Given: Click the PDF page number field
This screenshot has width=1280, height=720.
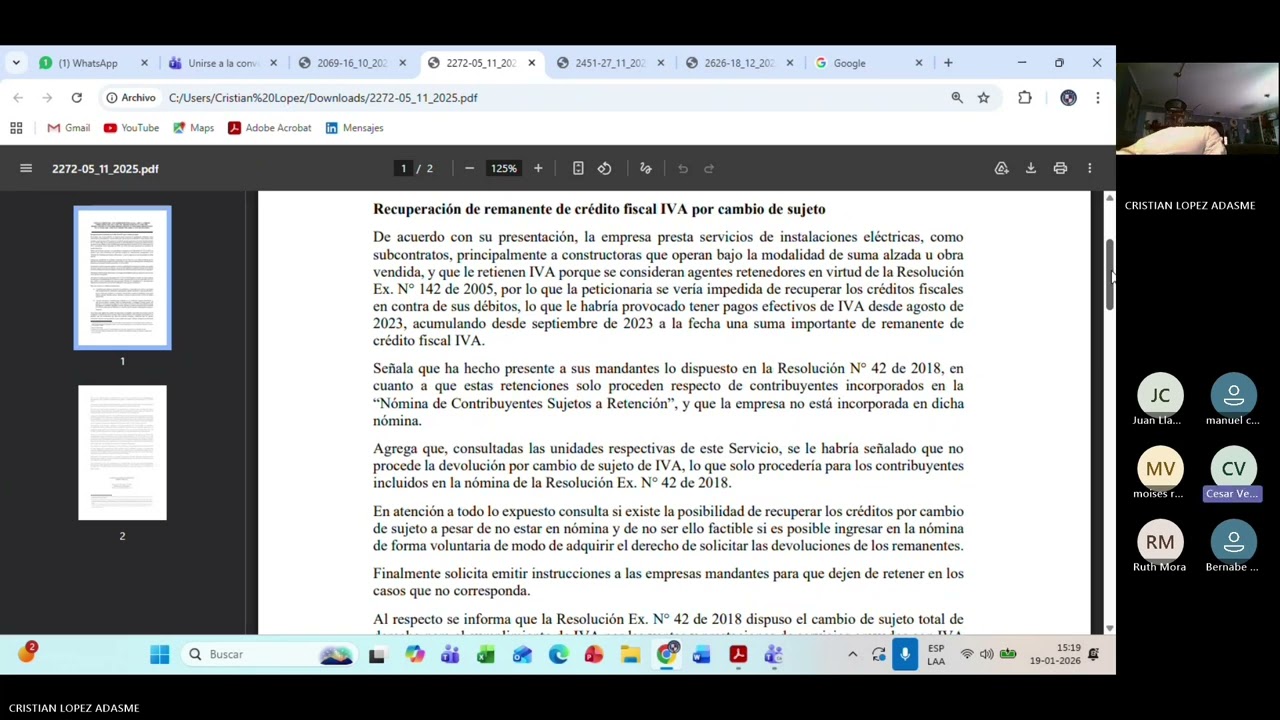Looking at the screenshot, I should (x=404, y=168).
